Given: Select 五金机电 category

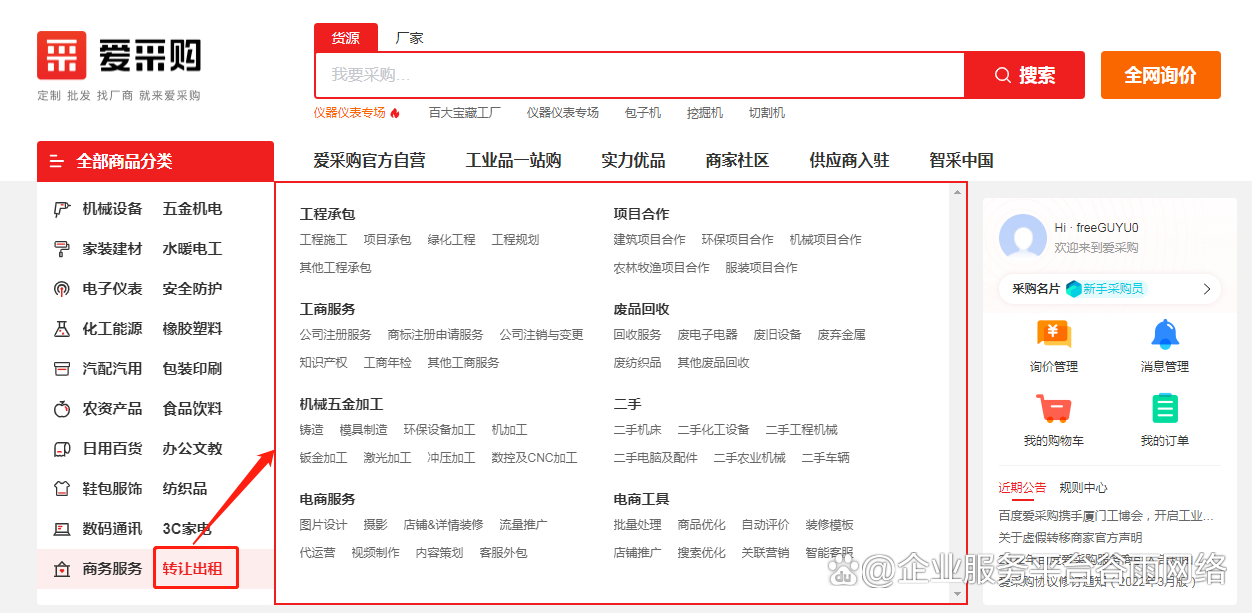Looking at the screenshot, I should 193,209.
